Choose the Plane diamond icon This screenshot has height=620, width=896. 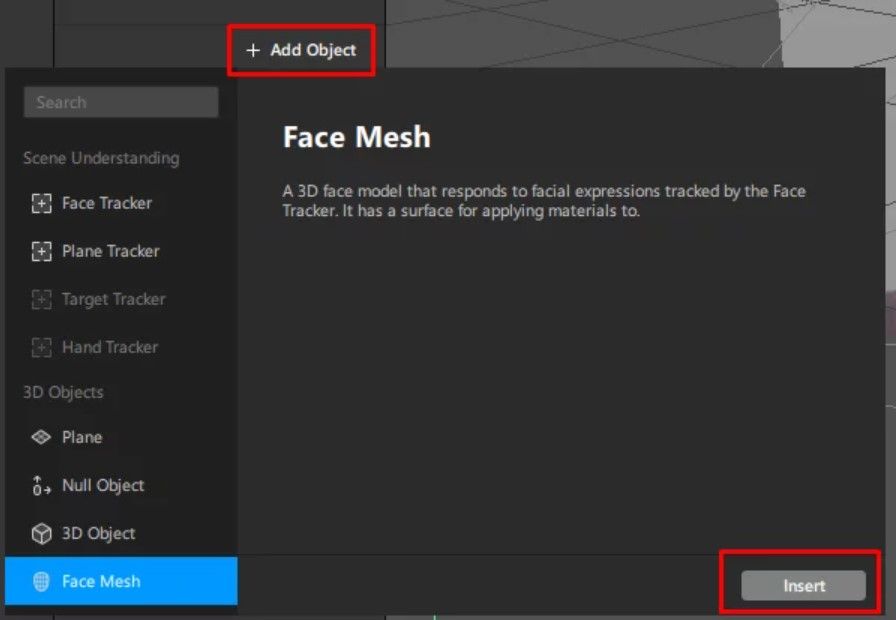click(41, 437)
